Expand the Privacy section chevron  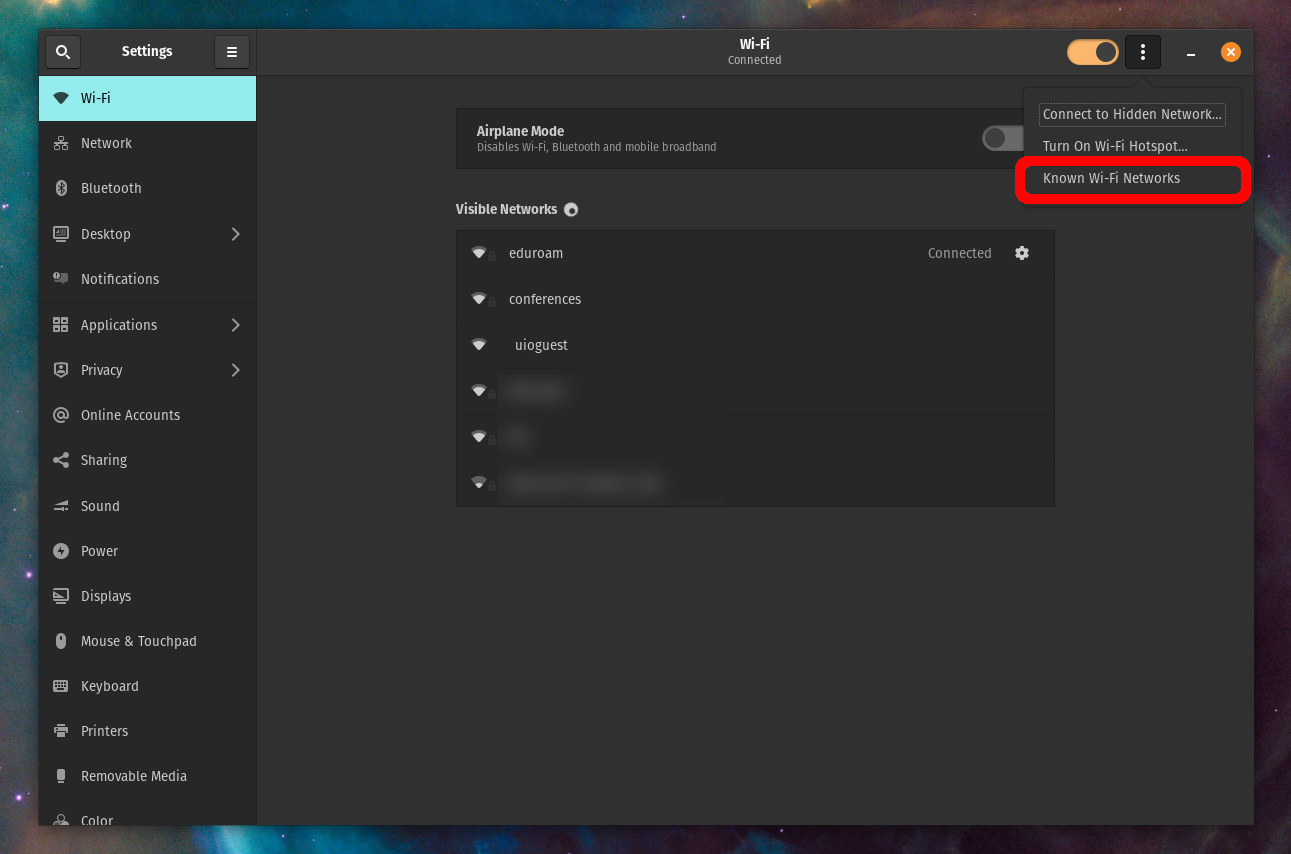(236, 370)
